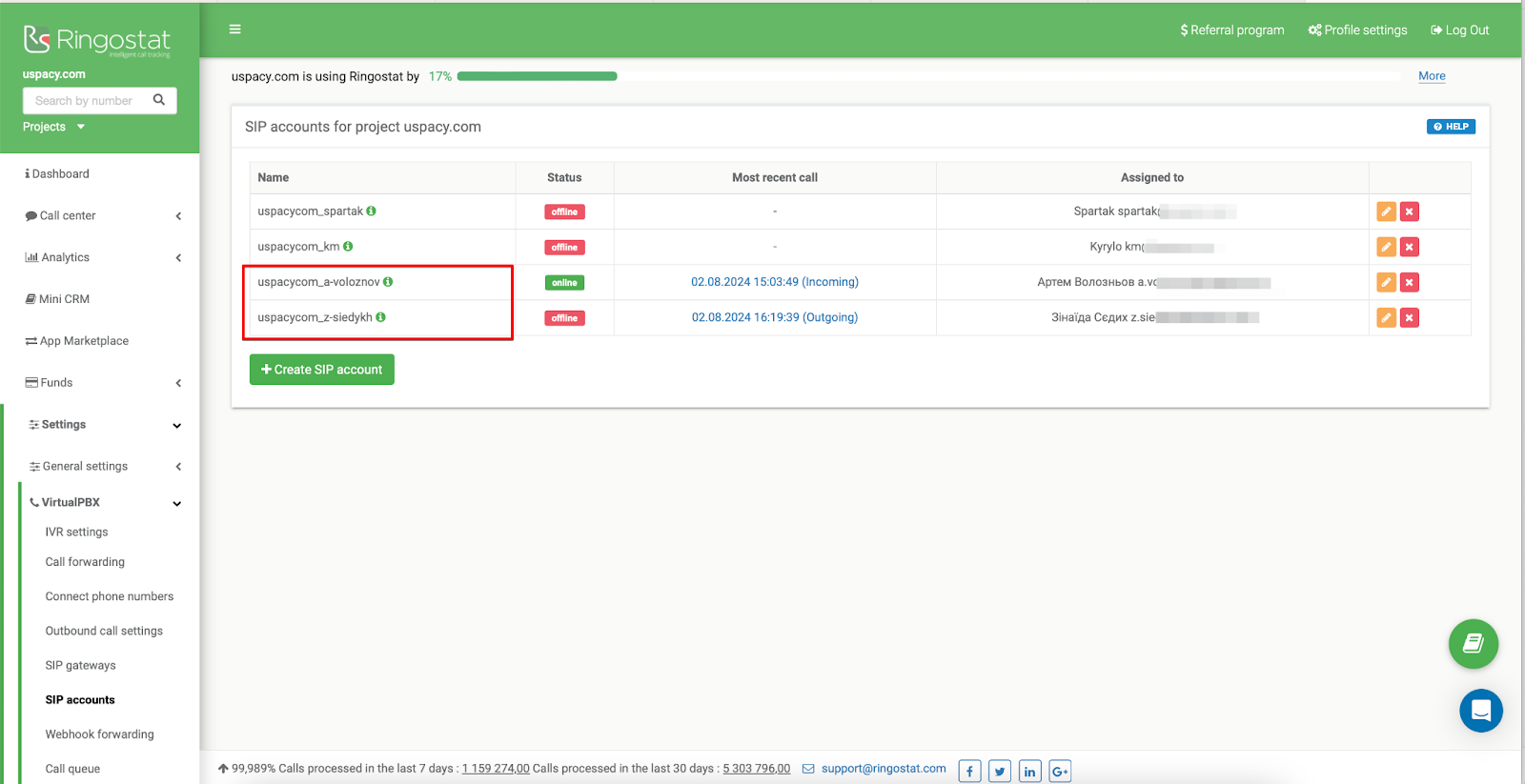
Task: Click the Search by number field
Action: pos(86,100)
